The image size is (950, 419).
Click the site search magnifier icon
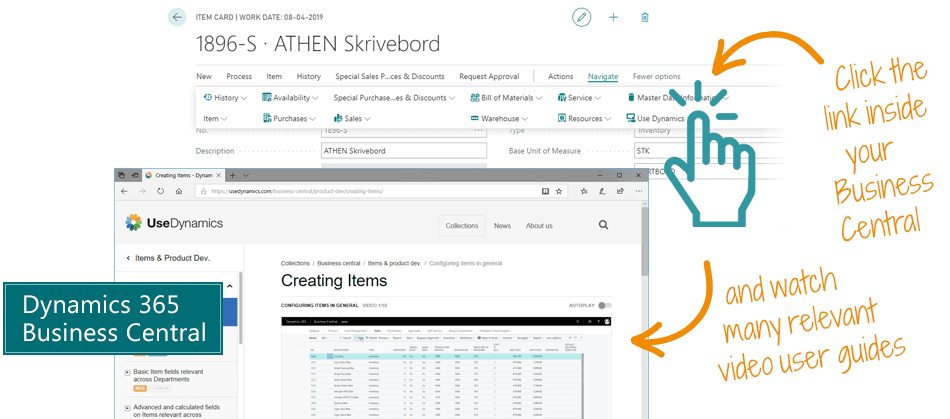(603, 225)
